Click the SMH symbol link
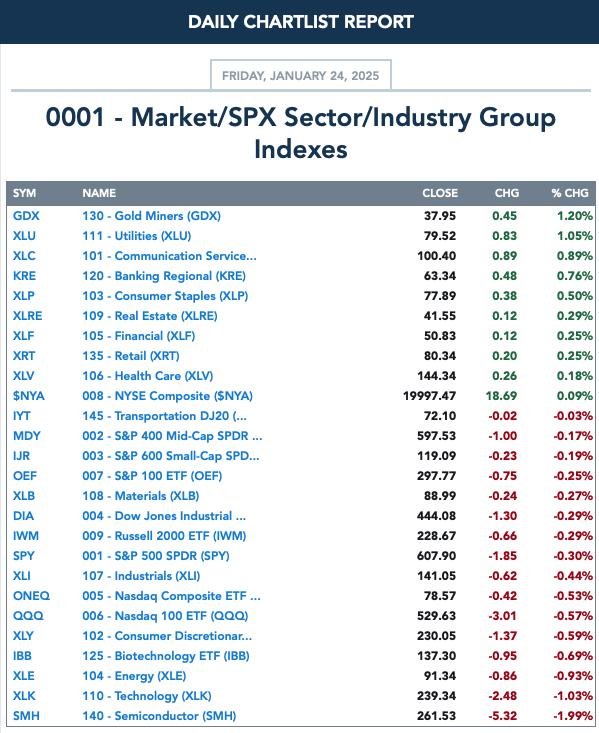The width and height of the screenshot is (599, 733). (26, 716)
